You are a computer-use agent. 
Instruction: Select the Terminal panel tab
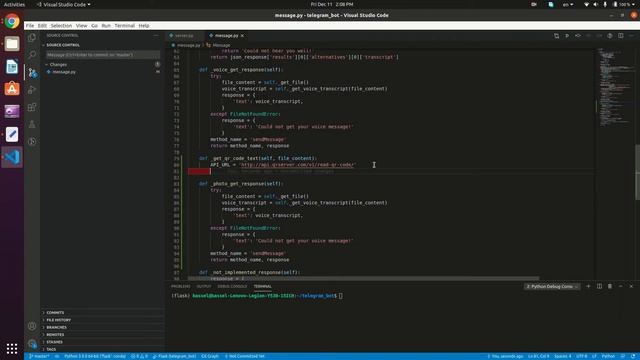262,287
